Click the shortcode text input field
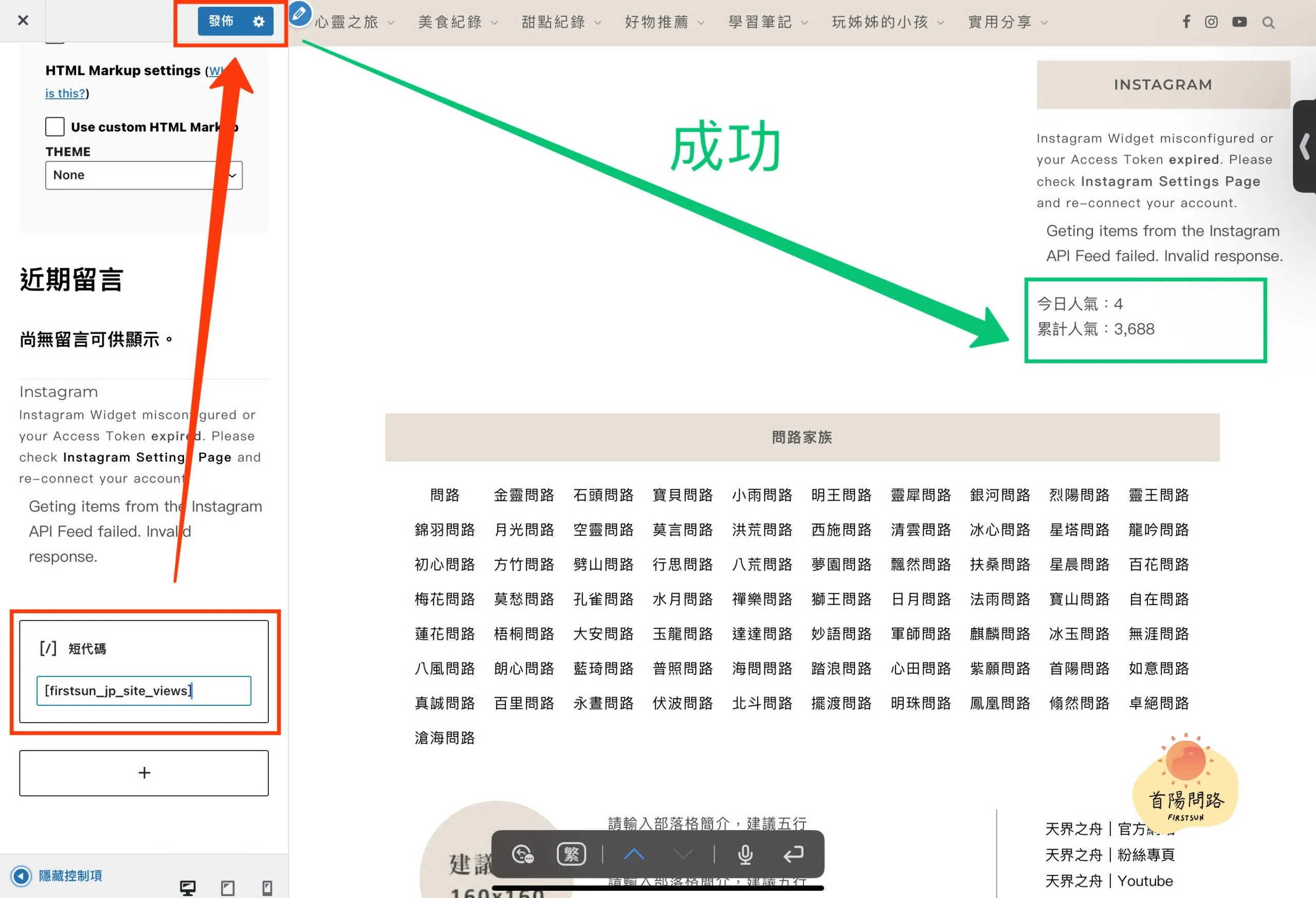 click(144, 690)
